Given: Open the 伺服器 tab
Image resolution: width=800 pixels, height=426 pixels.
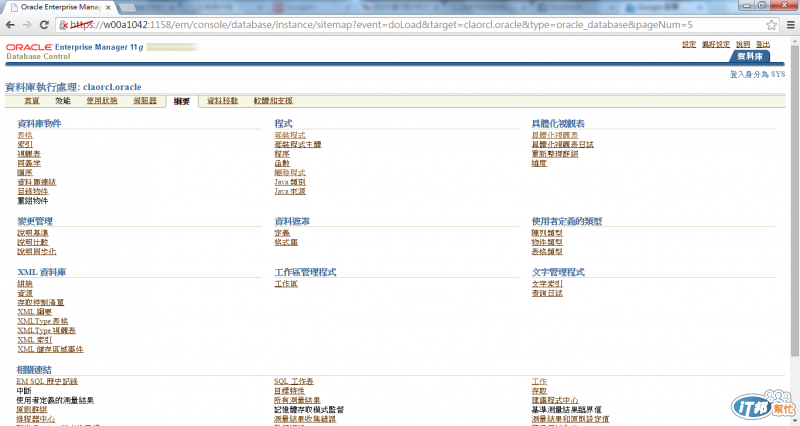Looking at the screenshot, I should (x=145, y=101).
